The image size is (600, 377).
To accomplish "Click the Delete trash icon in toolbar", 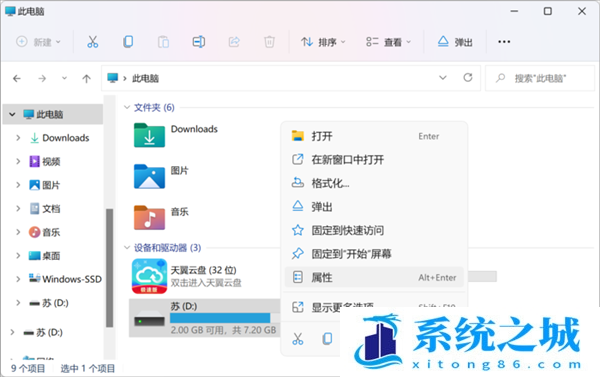I will (x=269, y=42).
